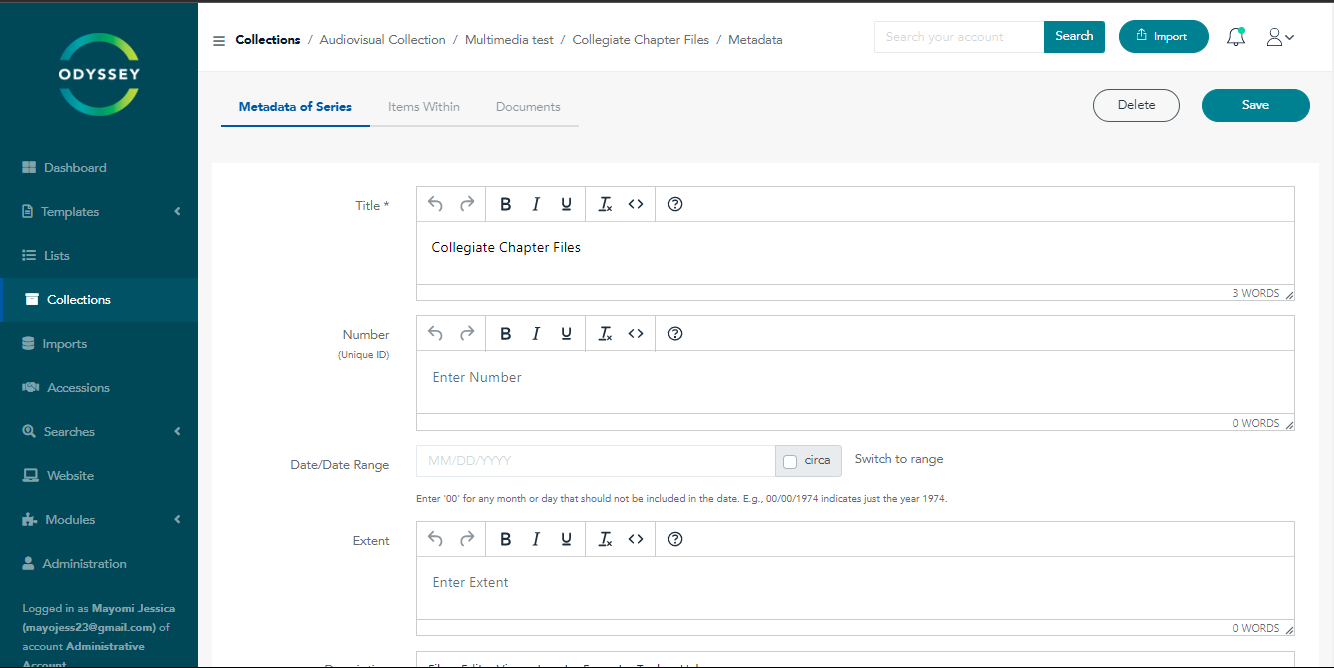This screenshot has width=1334, height=668.
Task: Open source code view in Extent editor
Action: click(636, 539)
